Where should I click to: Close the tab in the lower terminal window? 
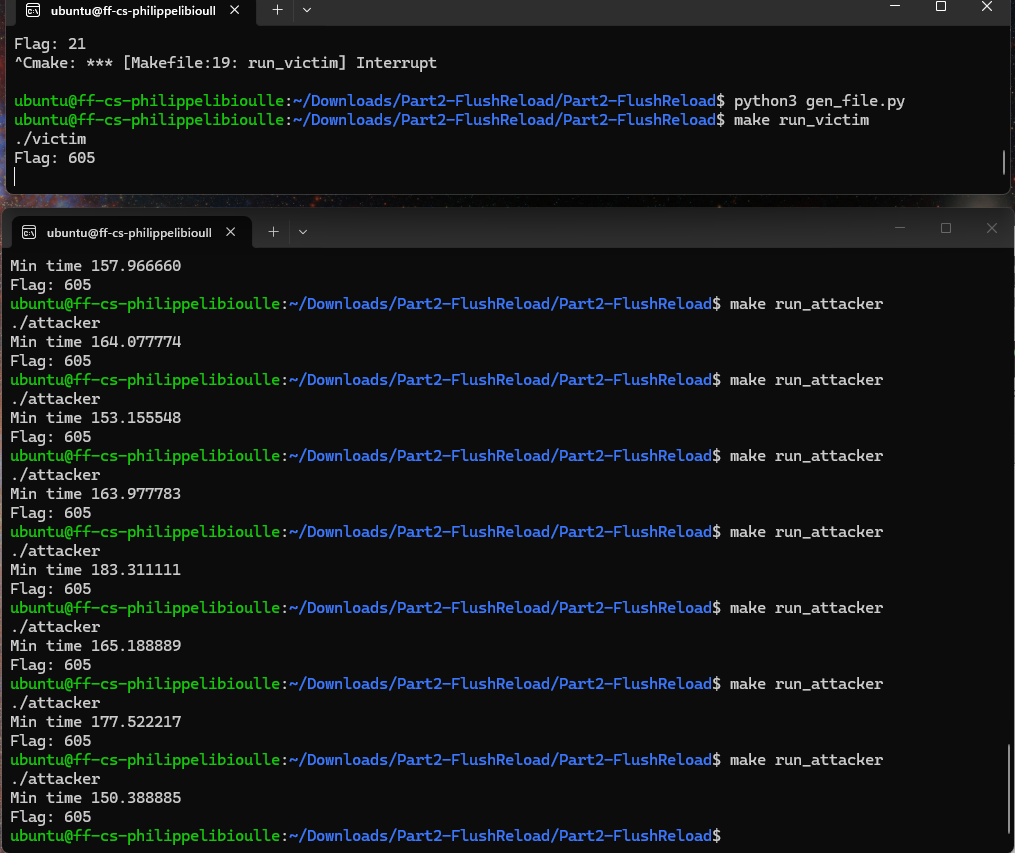230,232
